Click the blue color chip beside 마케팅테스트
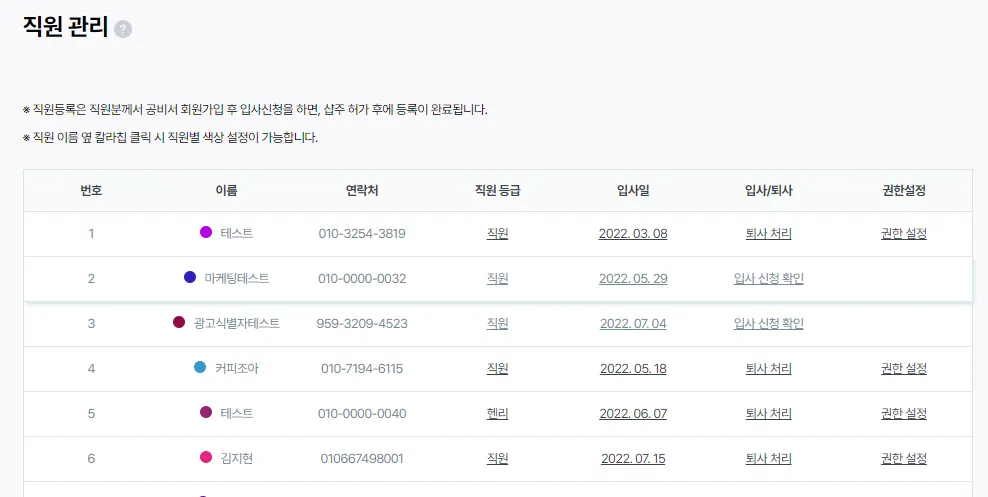Screen dimensions: 988x497 pyautogui.click(x=190, y=277)
